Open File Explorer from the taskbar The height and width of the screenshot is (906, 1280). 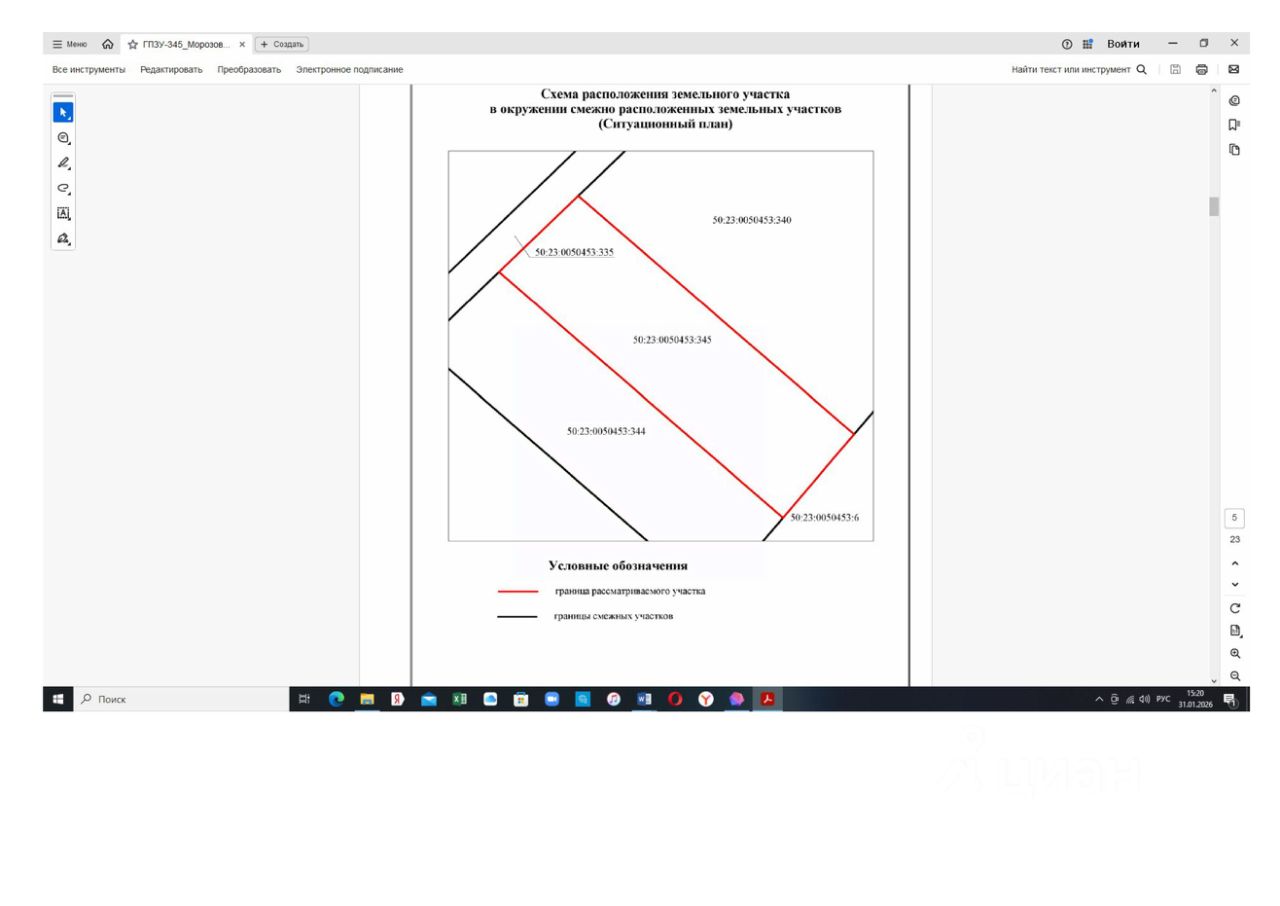[366, 700]
